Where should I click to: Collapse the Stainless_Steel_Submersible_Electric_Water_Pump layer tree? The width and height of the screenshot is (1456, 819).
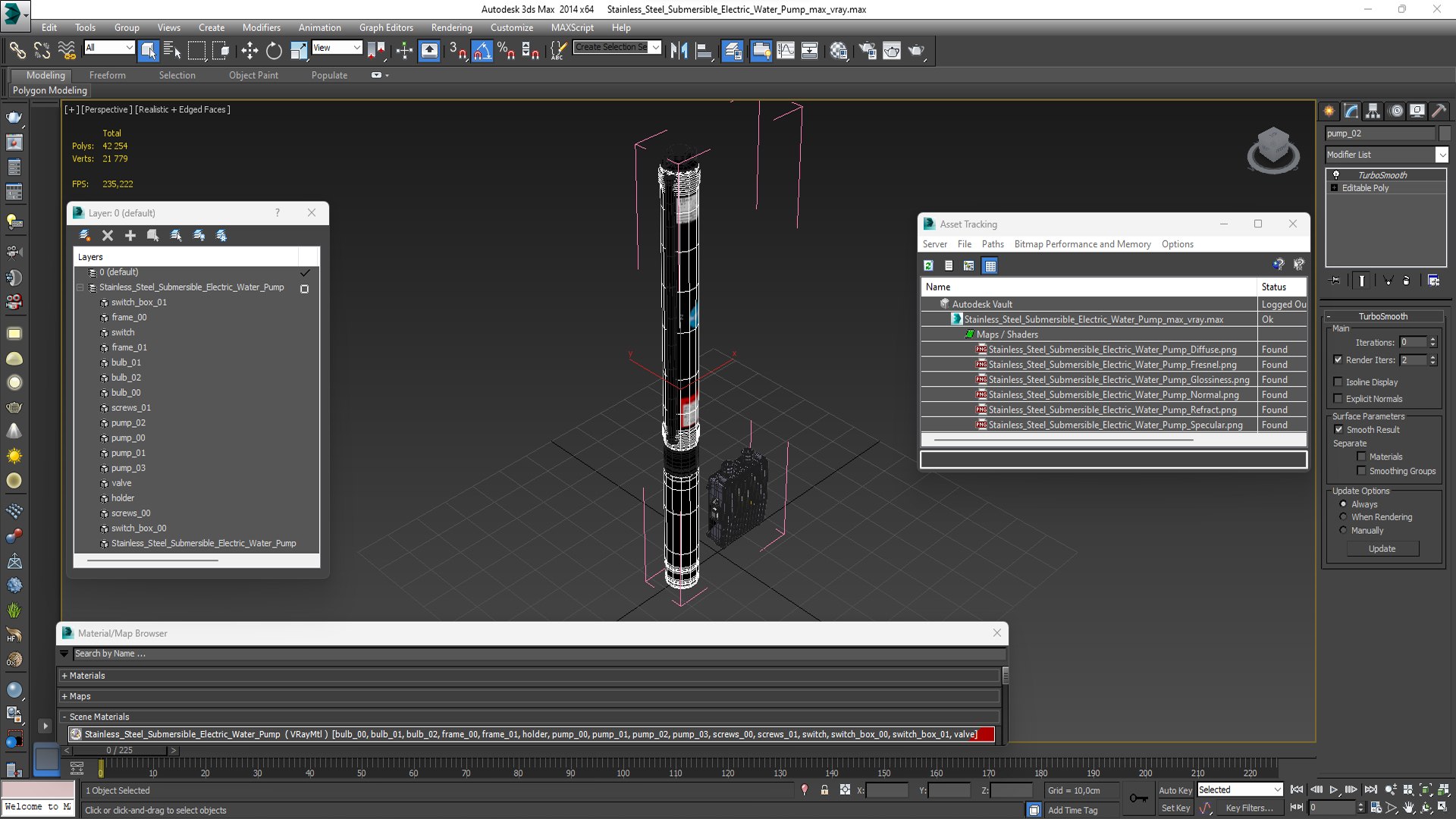pyautogui.click(x=80, y=287)
